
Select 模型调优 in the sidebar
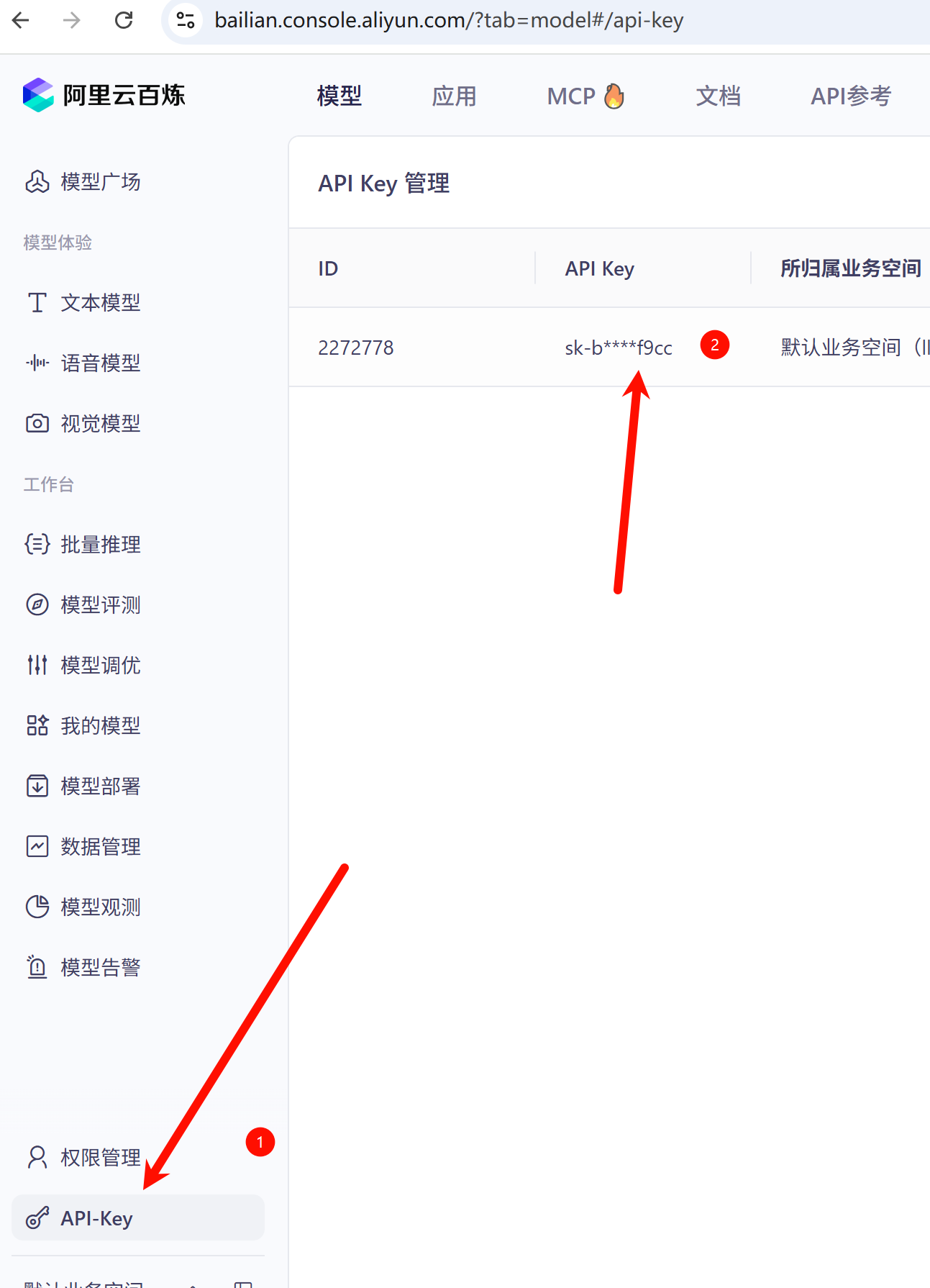pyautogui.click(x=83, y=666)
